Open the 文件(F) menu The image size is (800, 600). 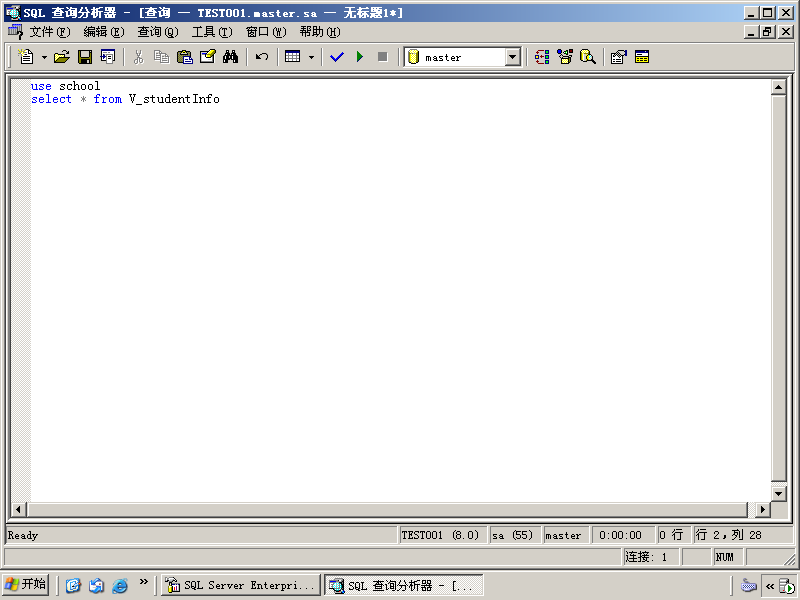(49, 32)
